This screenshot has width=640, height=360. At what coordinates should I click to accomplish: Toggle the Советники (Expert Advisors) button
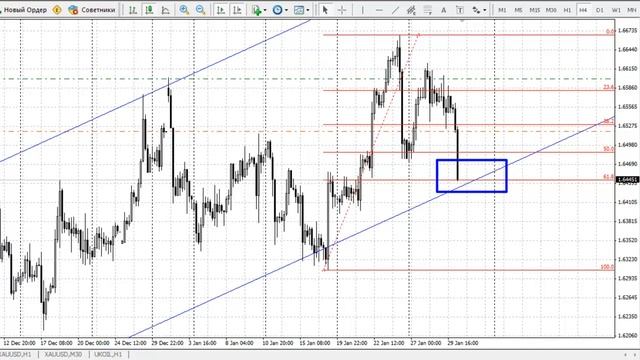(92, 10)
